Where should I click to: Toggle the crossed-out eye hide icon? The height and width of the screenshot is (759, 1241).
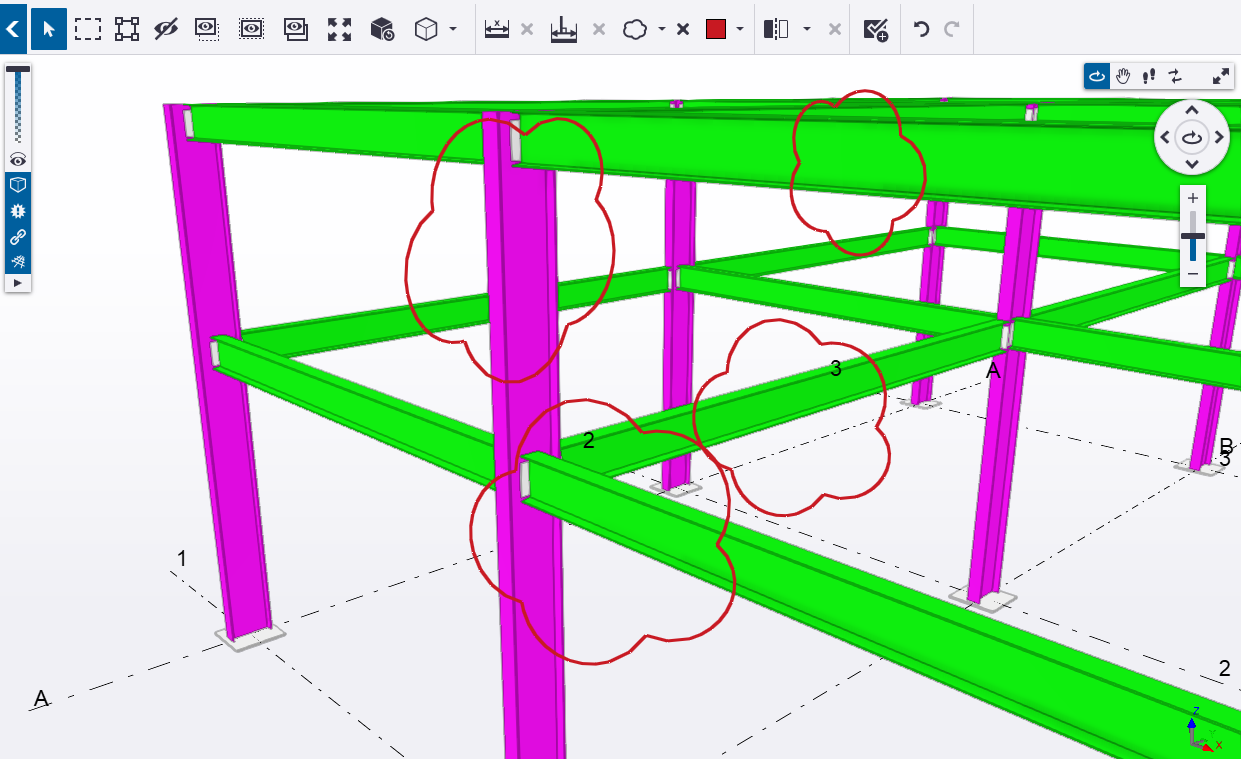[166, 29]
